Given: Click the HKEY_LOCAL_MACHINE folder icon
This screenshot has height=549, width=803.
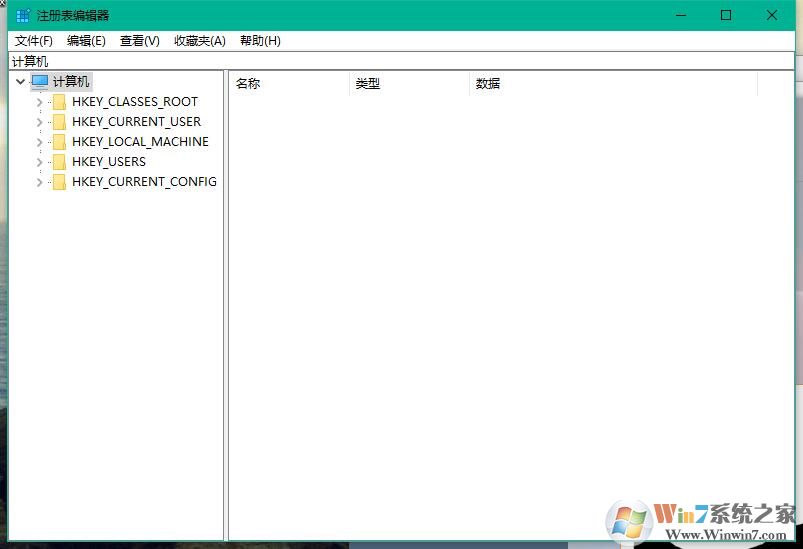Looking at the screenshot, I should [59, 142].
